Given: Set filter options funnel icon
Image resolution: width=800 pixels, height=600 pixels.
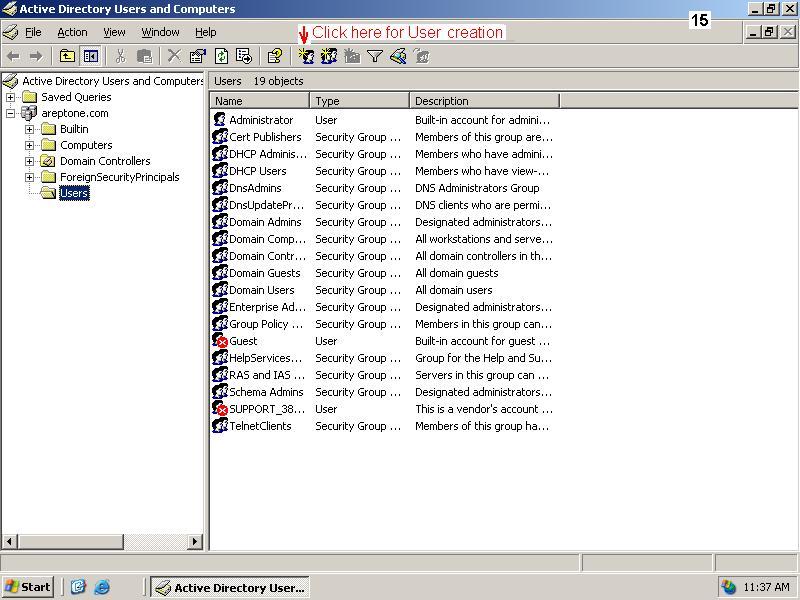Looking at the screenshot, I should pos(375,56).
